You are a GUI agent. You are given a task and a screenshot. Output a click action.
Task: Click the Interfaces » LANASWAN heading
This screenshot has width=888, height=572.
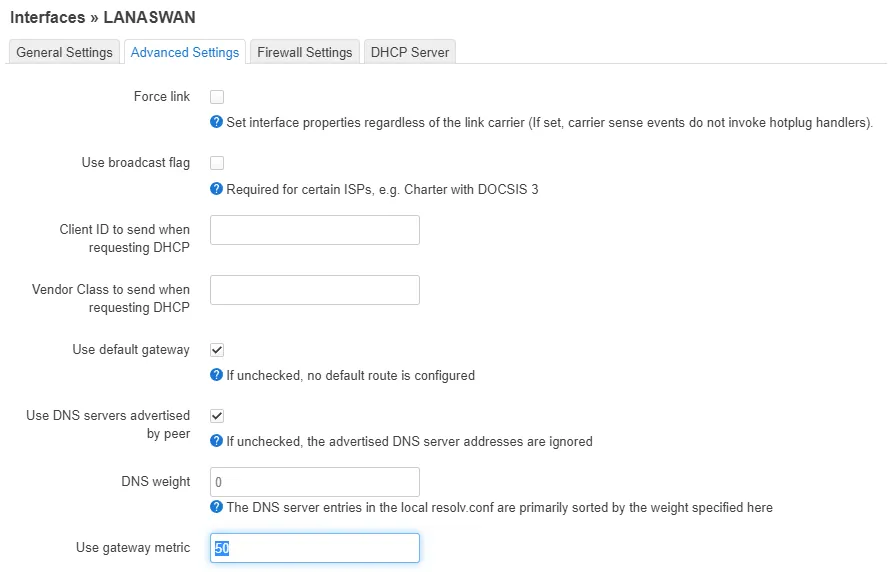(103, 18)
